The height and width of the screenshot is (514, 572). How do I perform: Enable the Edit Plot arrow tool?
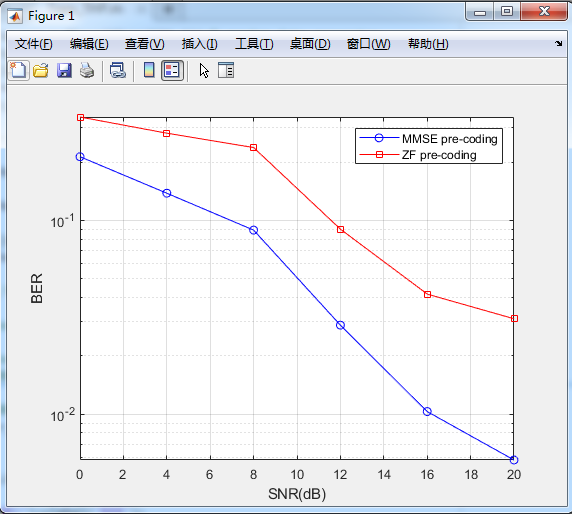[x=204, y=70]
